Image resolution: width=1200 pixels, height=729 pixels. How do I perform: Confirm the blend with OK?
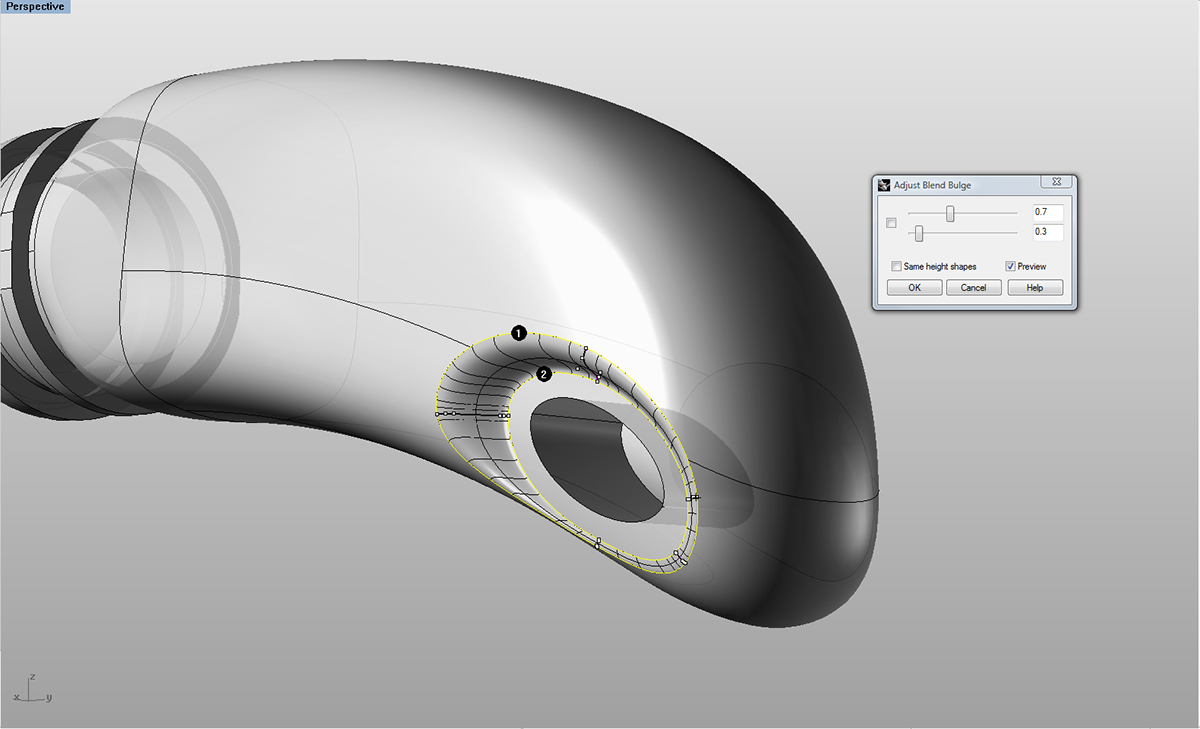point(913,287)
